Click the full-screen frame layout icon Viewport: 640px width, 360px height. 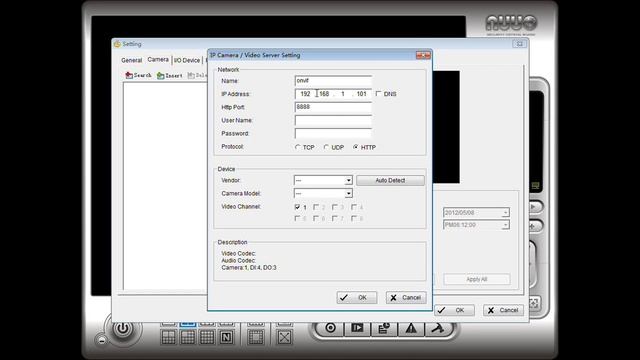(256, 338)
